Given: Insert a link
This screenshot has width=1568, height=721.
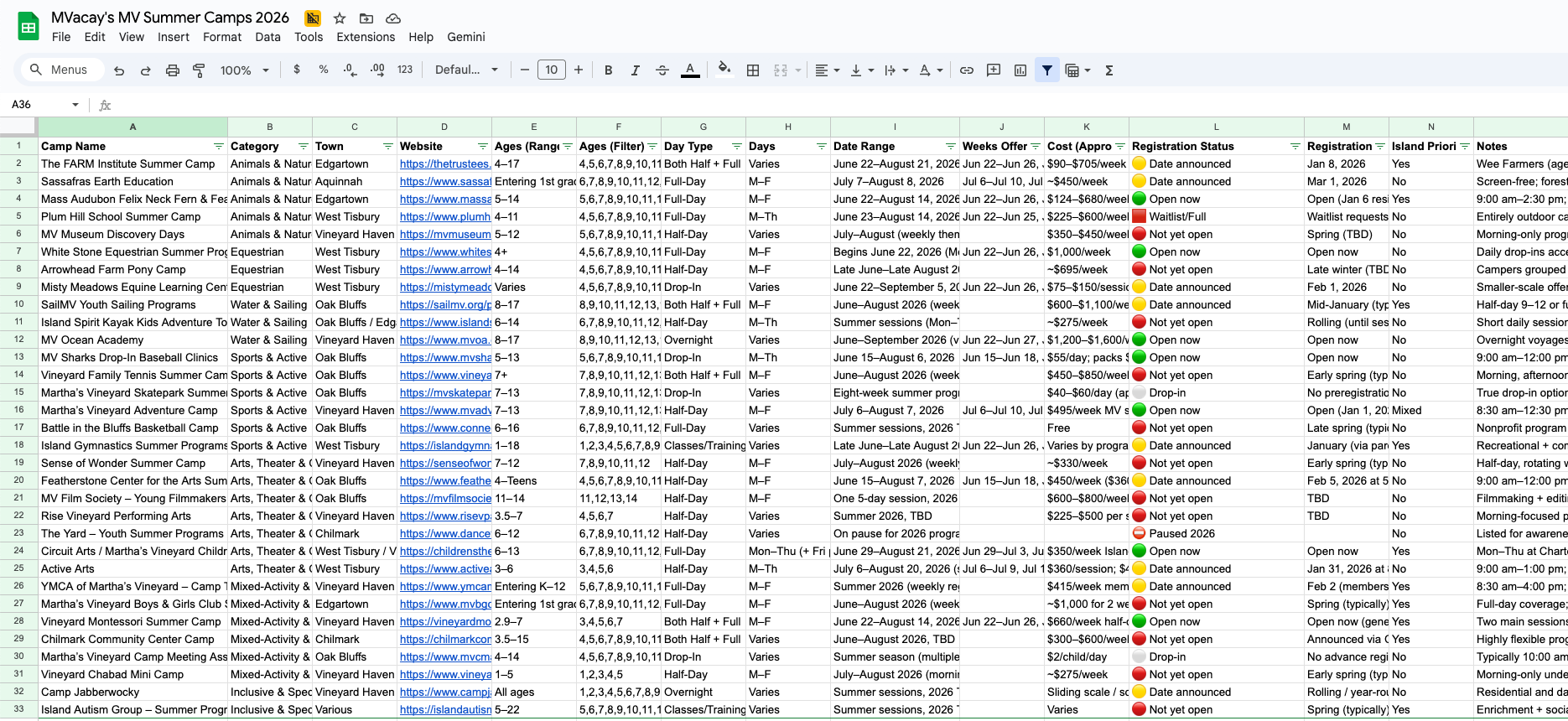Looking at the screenshot, I should (967, 70).
